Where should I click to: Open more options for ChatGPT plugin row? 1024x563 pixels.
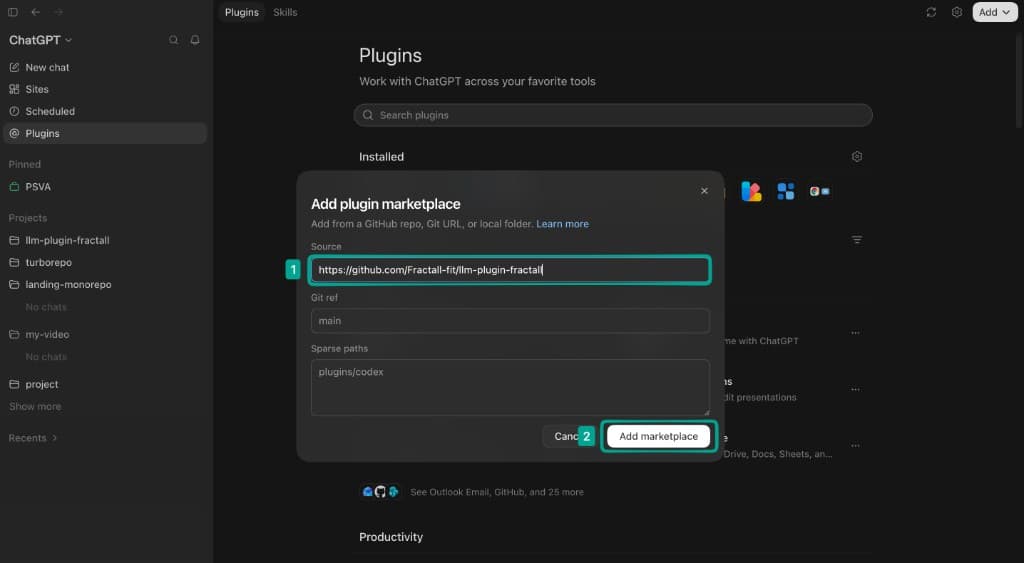click(856, 333)
